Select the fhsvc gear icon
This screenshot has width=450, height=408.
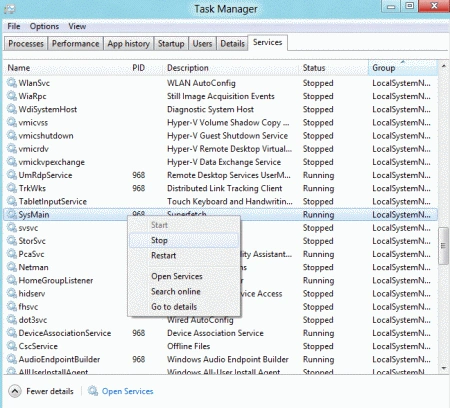click(x=12, y=307)
